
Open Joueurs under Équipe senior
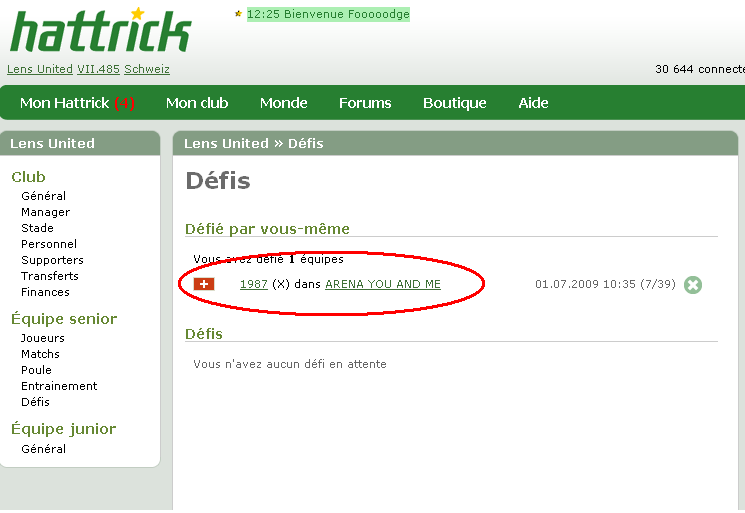pos(43,338)
